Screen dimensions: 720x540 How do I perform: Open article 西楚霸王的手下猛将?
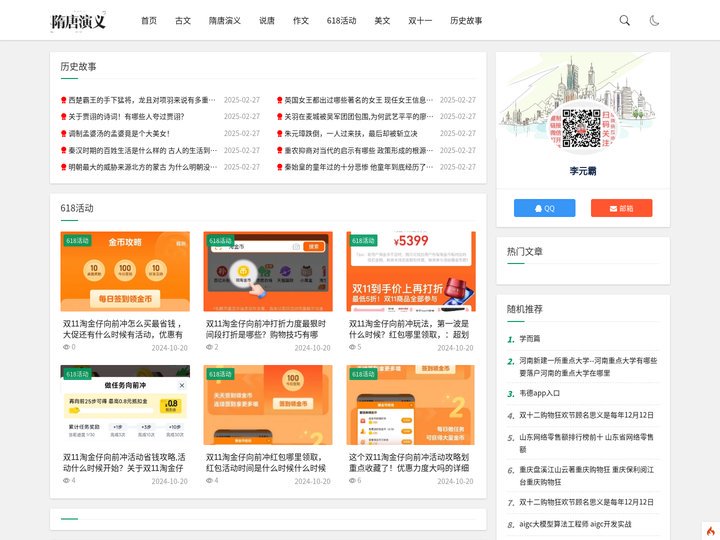(x=142, y=100)
